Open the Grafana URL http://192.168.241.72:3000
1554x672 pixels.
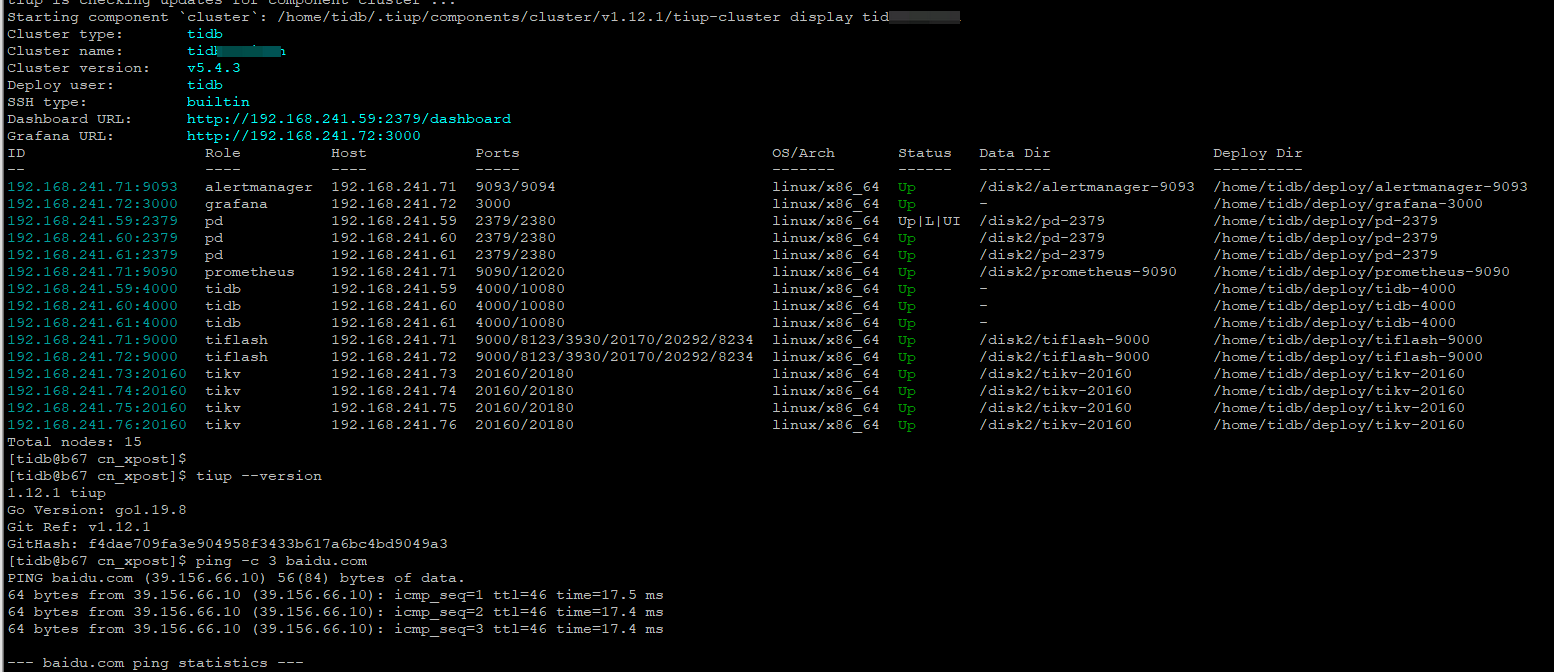pos(304,136)
